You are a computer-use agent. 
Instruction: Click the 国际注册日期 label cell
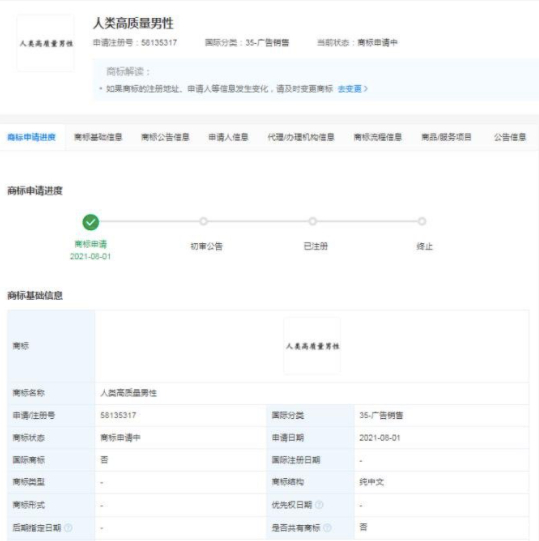point(311,460)
